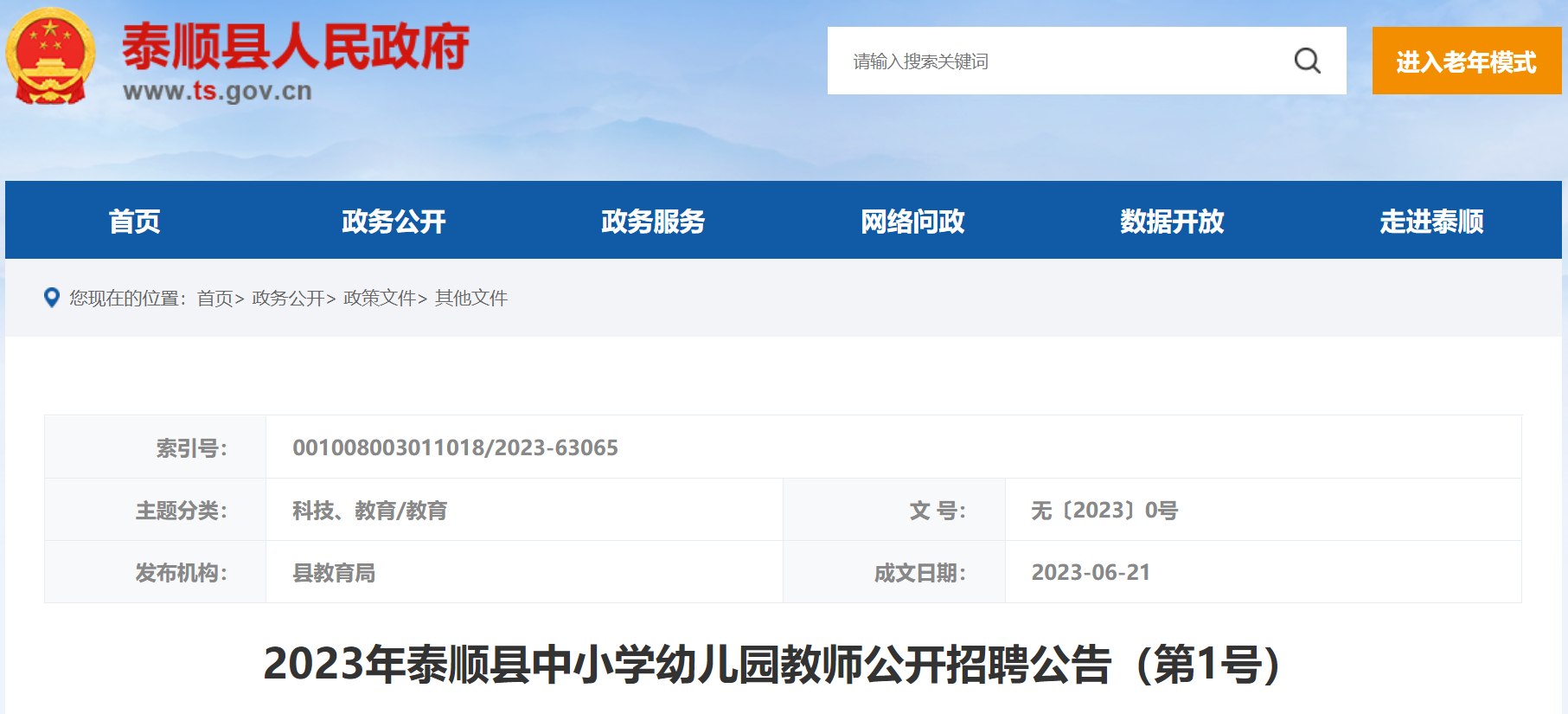Select the written date 2023-06-21
Image resolution: width=1568 pixels, height=714 pixels.
[x=1091, y=572]
